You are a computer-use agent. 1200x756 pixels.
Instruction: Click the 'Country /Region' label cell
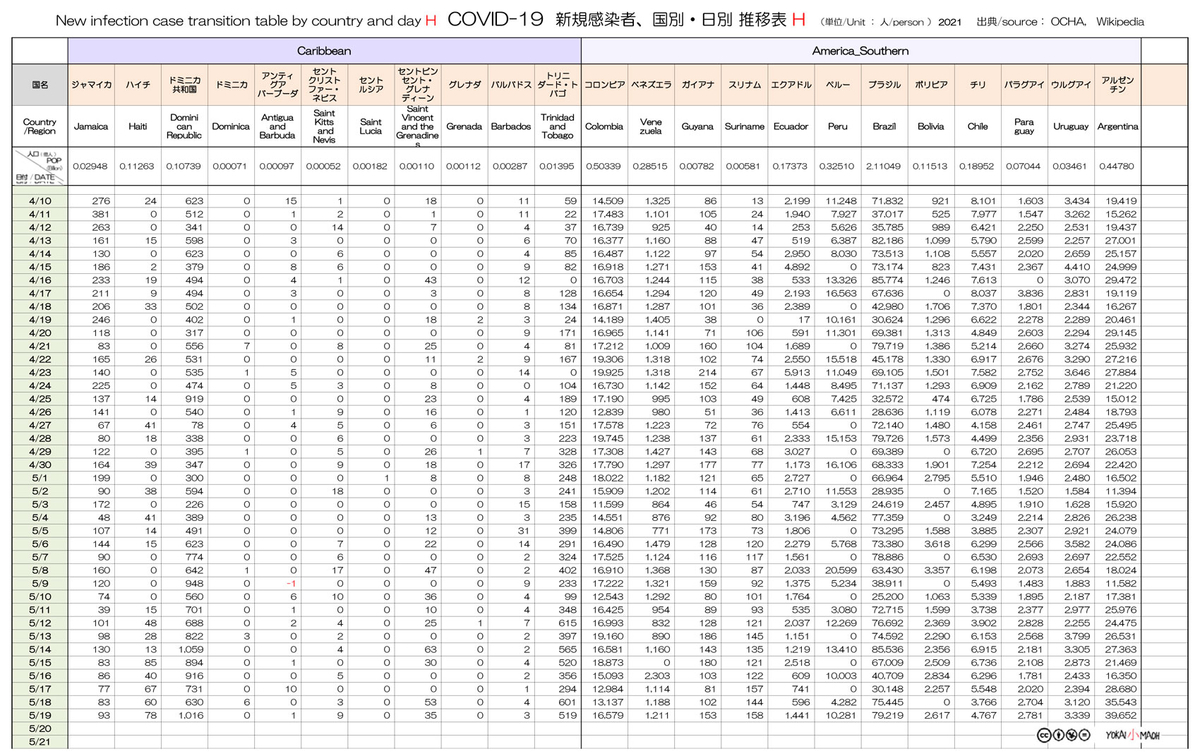click(x=40, y=127)
